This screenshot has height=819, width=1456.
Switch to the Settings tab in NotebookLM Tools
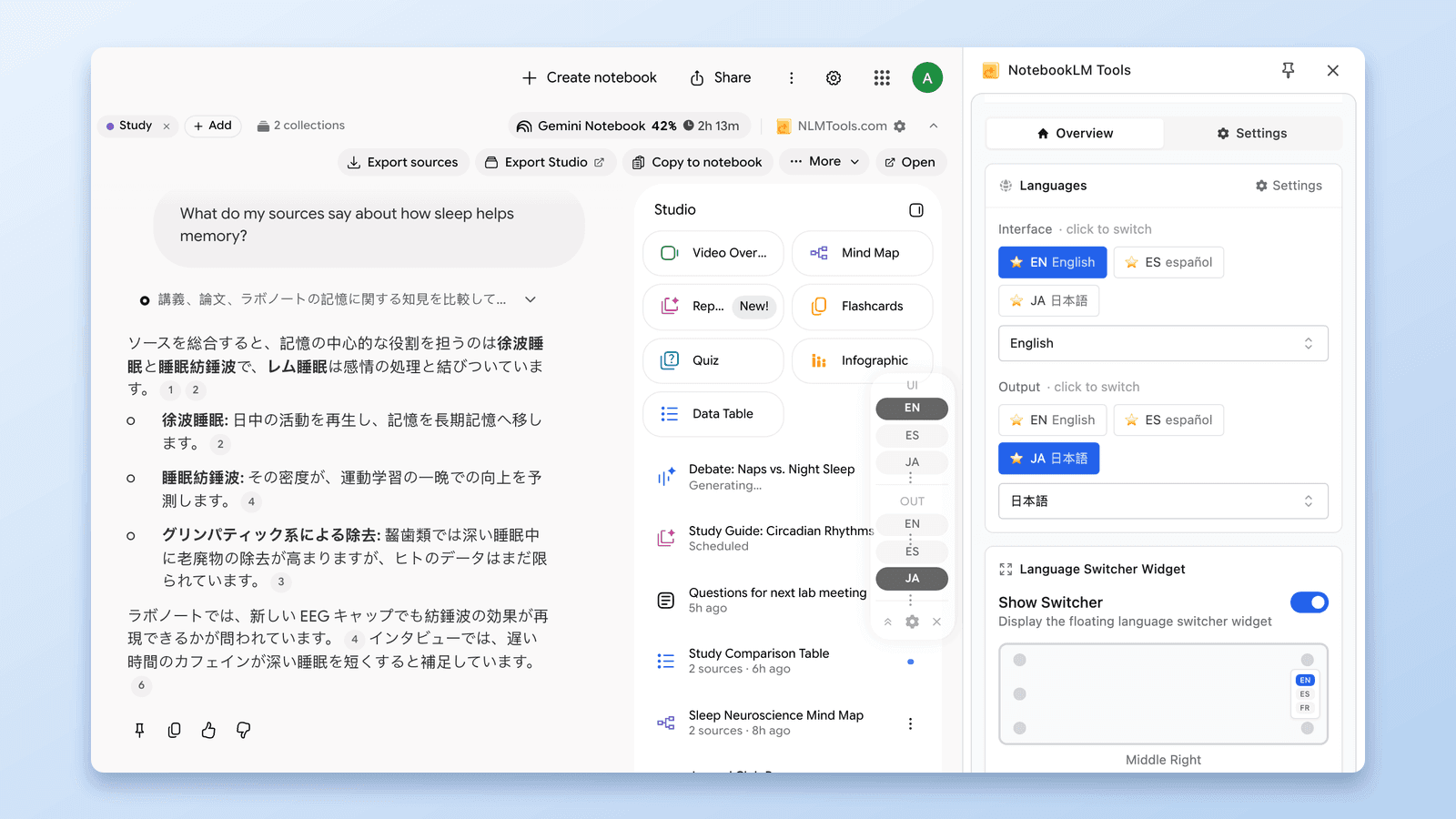click(x=1252, y=134)
